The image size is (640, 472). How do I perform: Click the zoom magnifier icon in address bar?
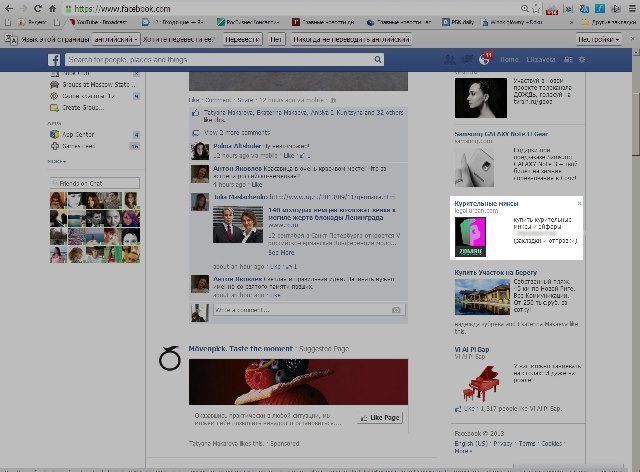point(524,8)
